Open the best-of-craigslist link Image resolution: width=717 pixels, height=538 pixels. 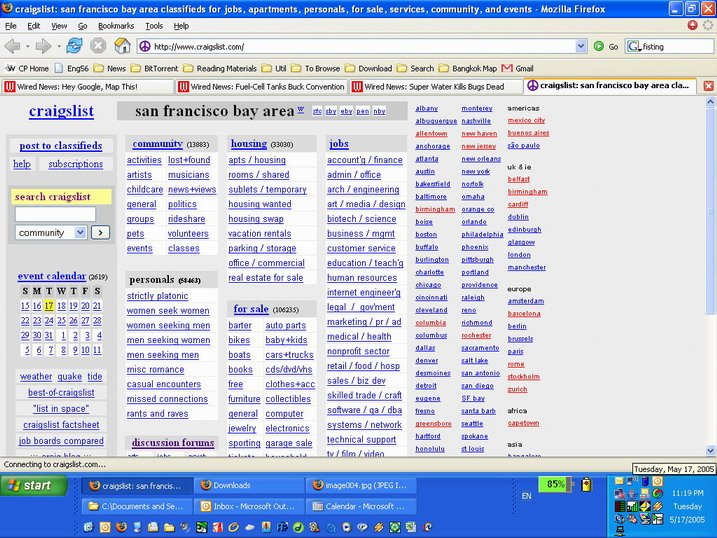61,393
